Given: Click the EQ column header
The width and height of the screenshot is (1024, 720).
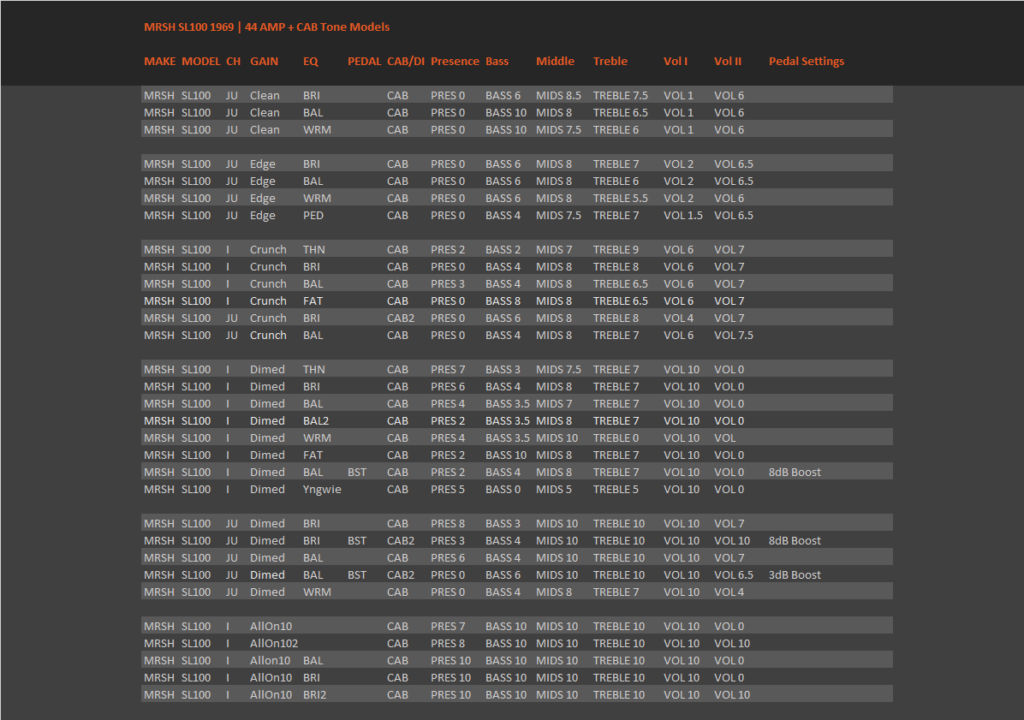Looking at the screenshot, I should pos(310,61).
